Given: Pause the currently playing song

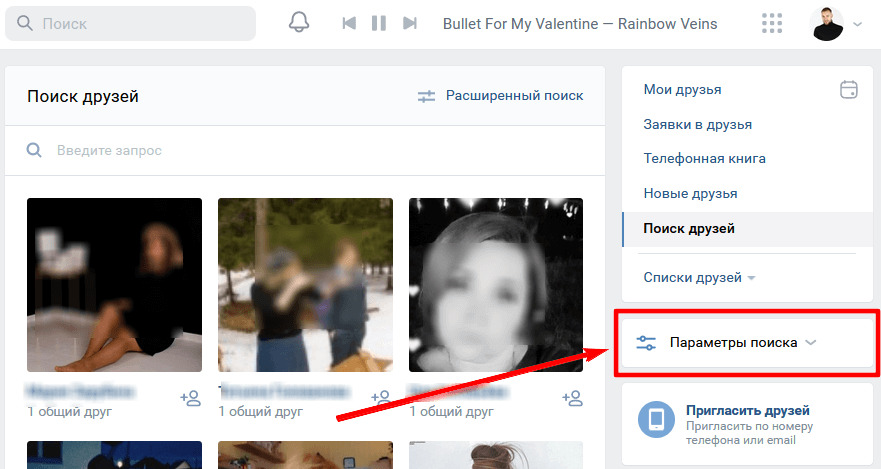Looking at the screenshot, I should 378,23.
